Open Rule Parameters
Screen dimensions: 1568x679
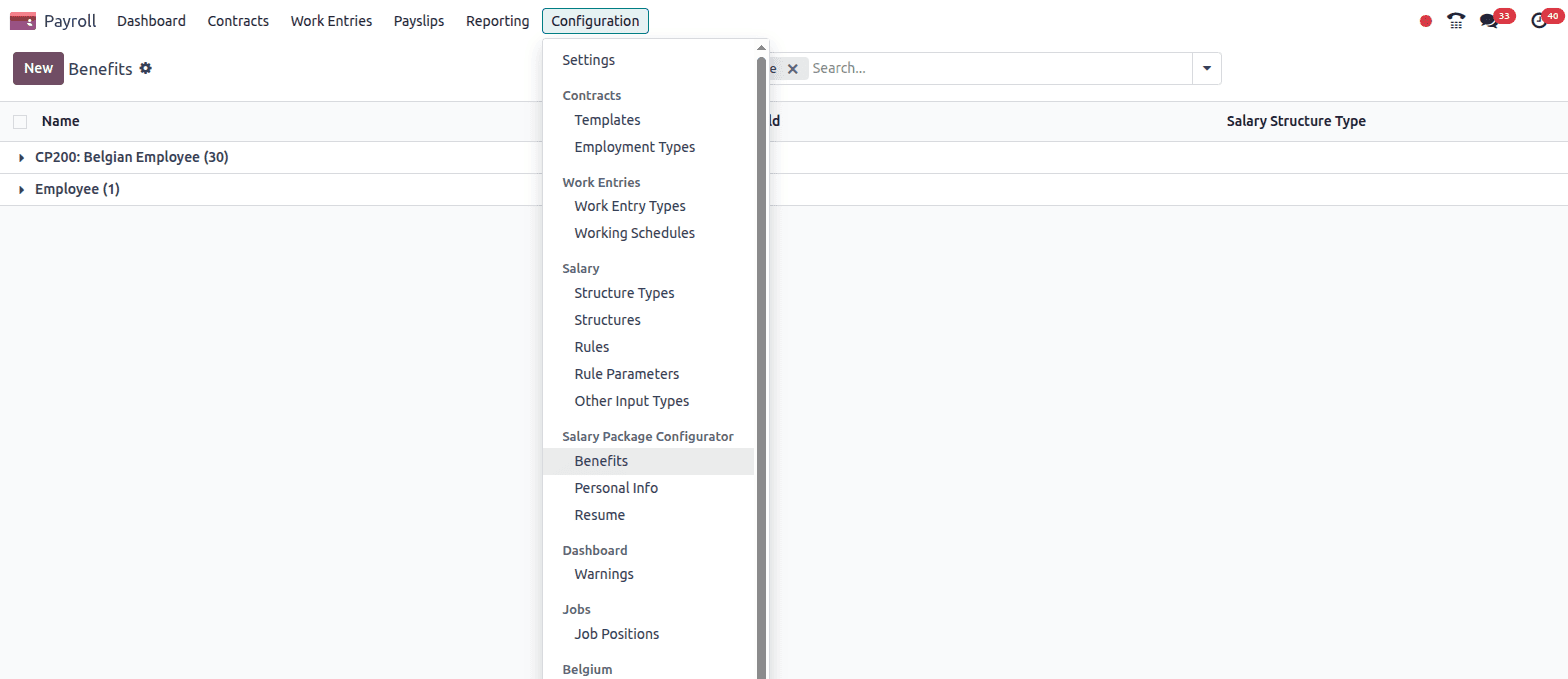(x=648, y=374)
